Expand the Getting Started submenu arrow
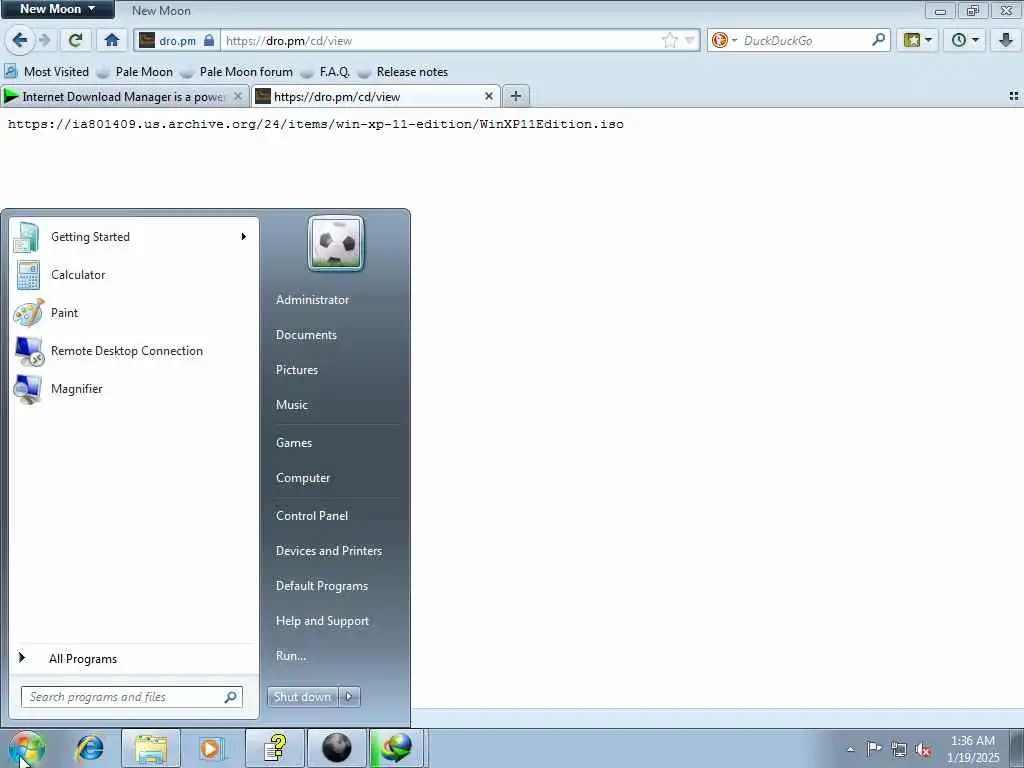1024x768 pixels. pos(244,236)
